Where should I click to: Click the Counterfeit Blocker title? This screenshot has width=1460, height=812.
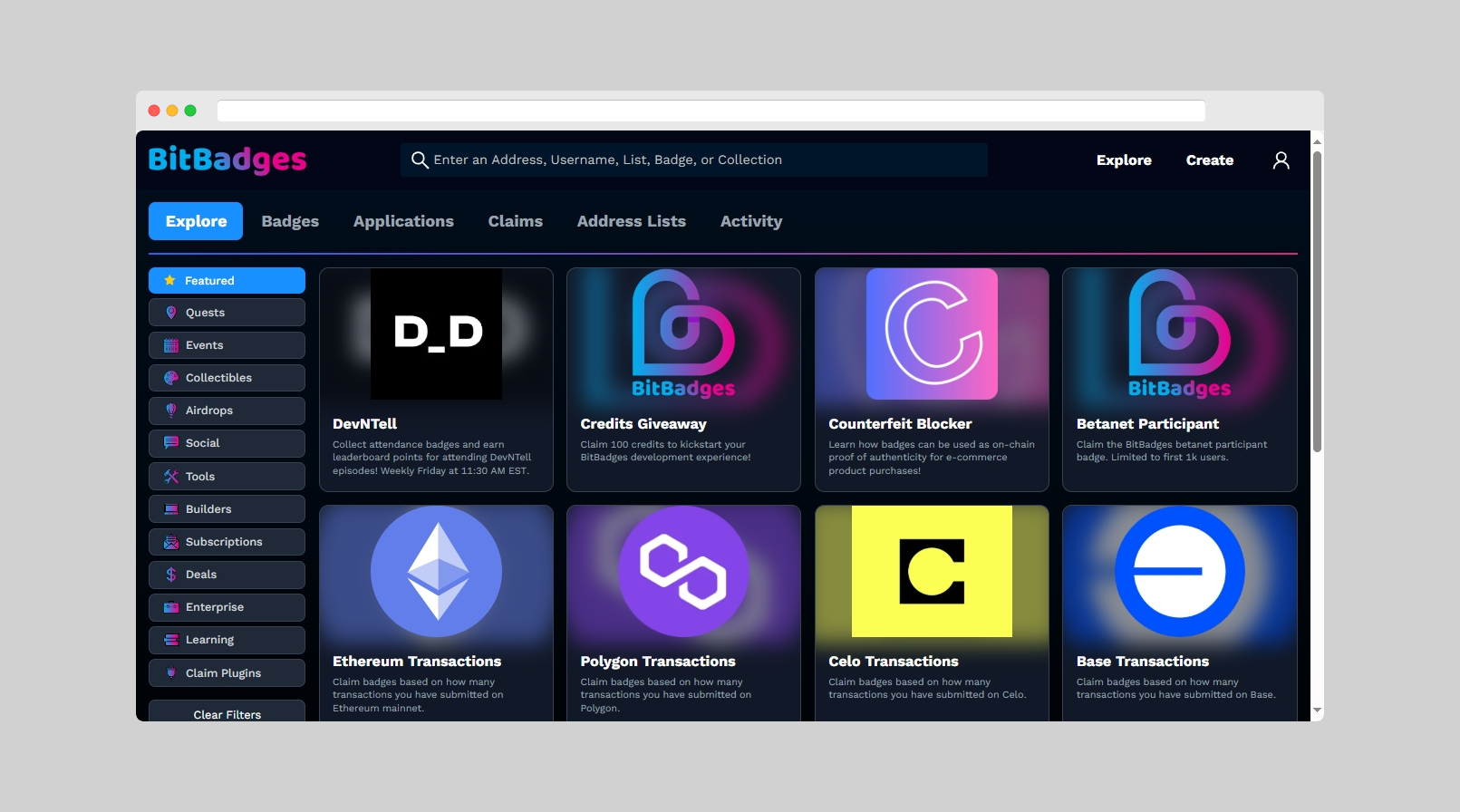click(900, 424)
